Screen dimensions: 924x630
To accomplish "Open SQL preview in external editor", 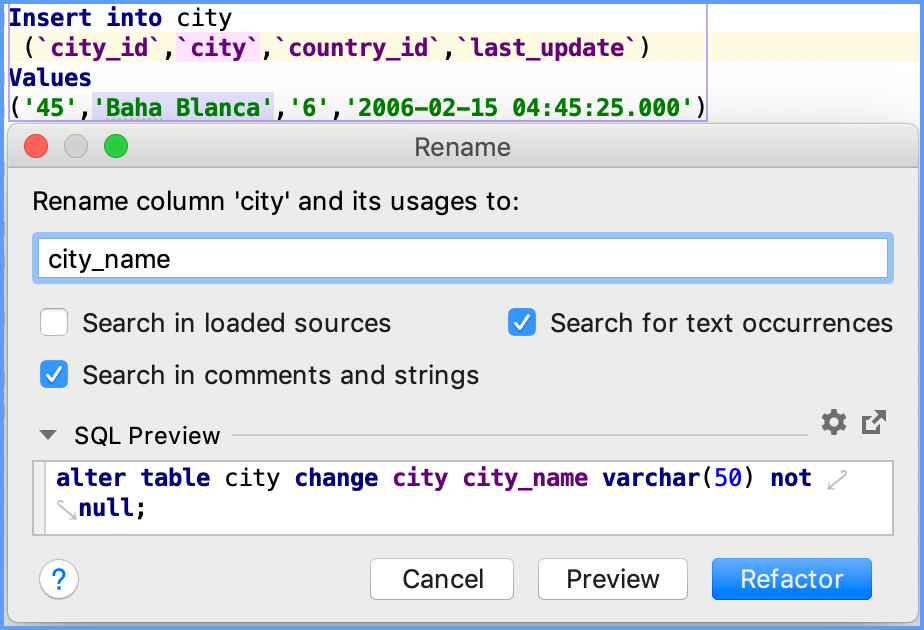I will (x=874, y=423).
